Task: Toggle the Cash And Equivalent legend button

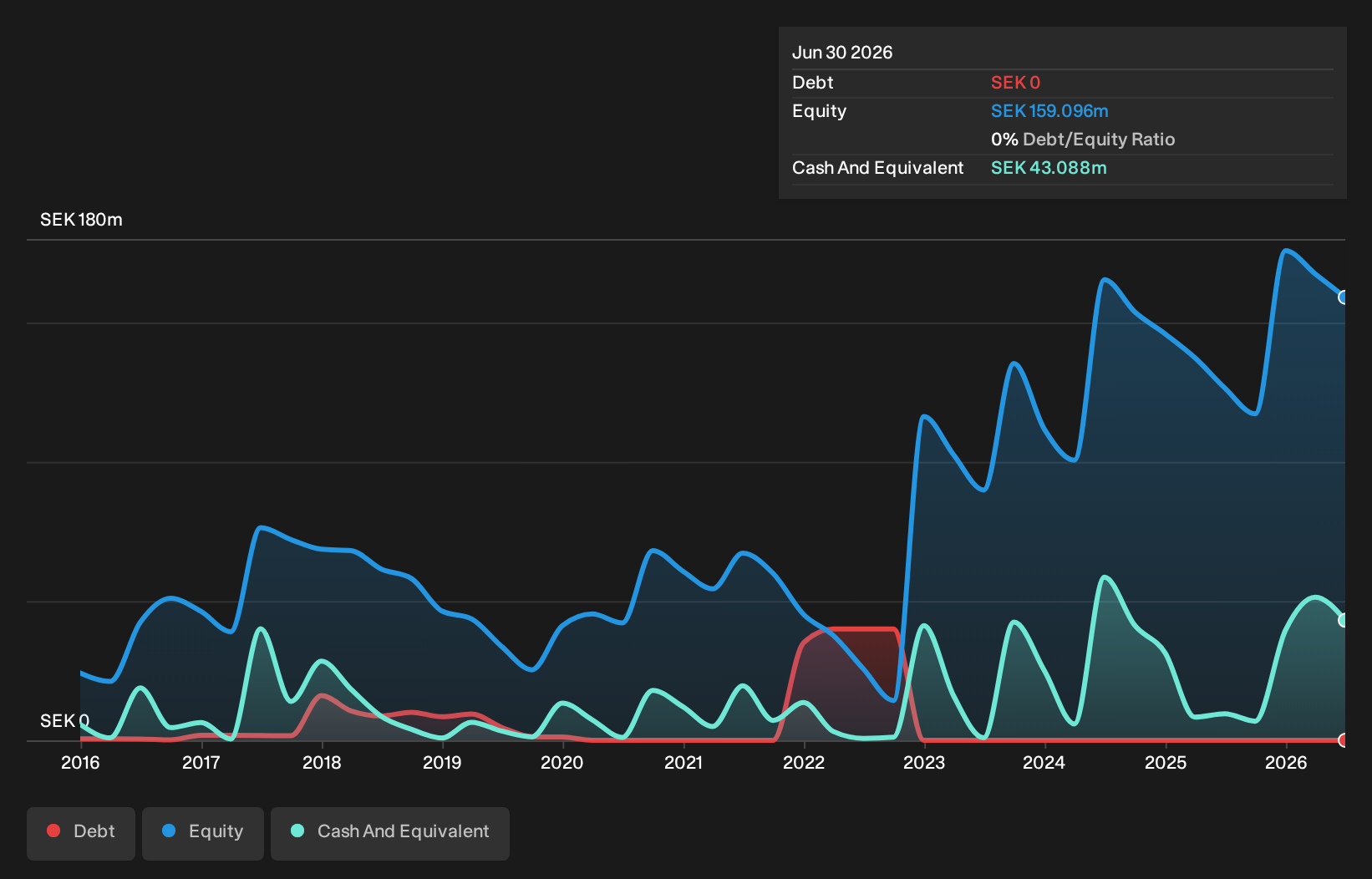Action: point(390,833)
